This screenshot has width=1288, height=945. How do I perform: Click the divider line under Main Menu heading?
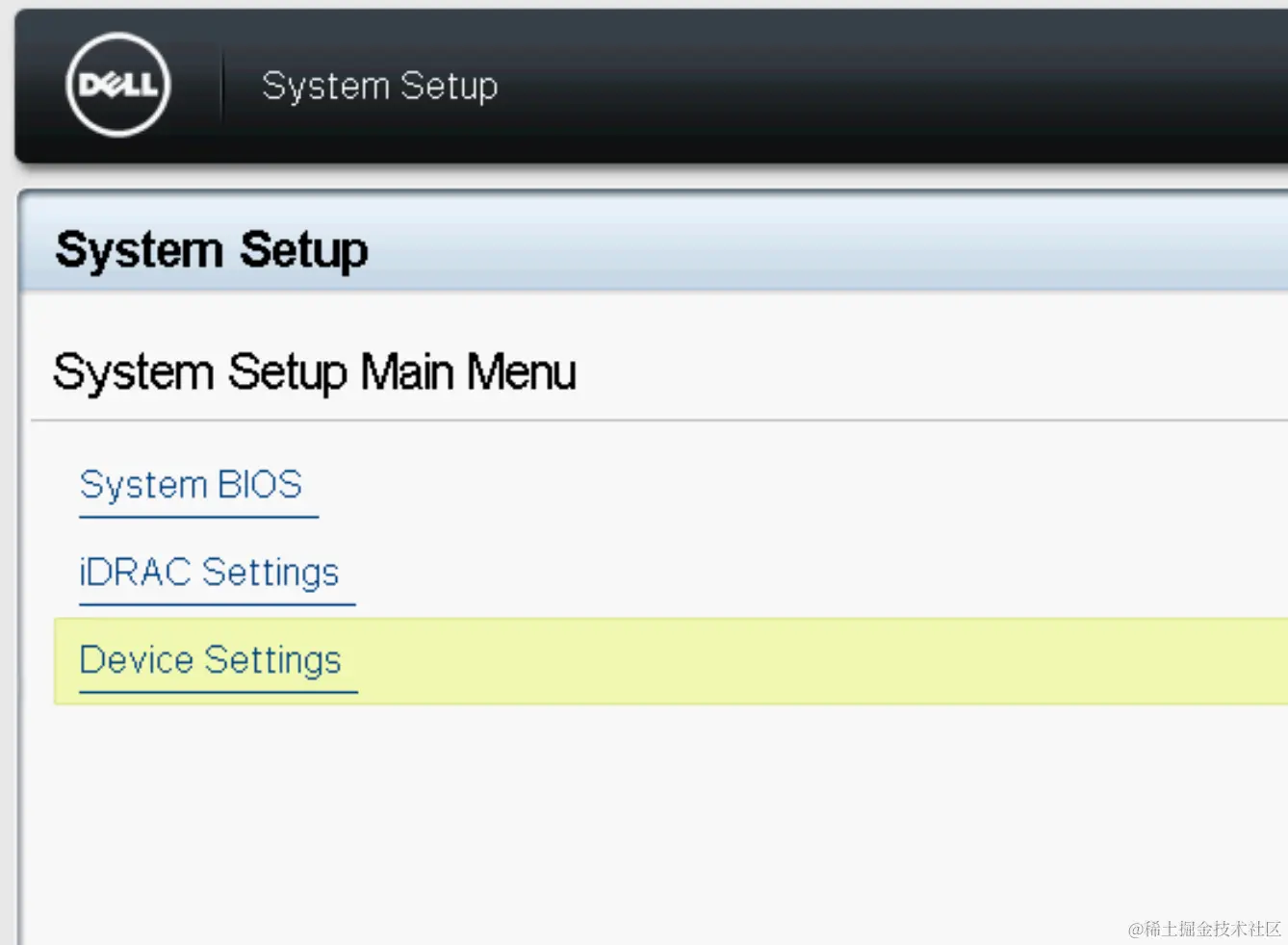click(674, 420)
